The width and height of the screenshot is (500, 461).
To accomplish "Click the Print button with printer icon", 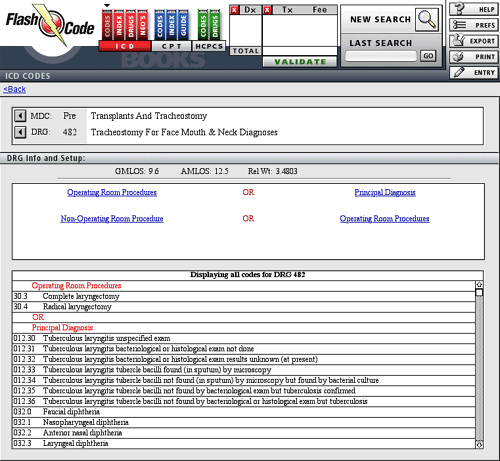I will point(474,57).
